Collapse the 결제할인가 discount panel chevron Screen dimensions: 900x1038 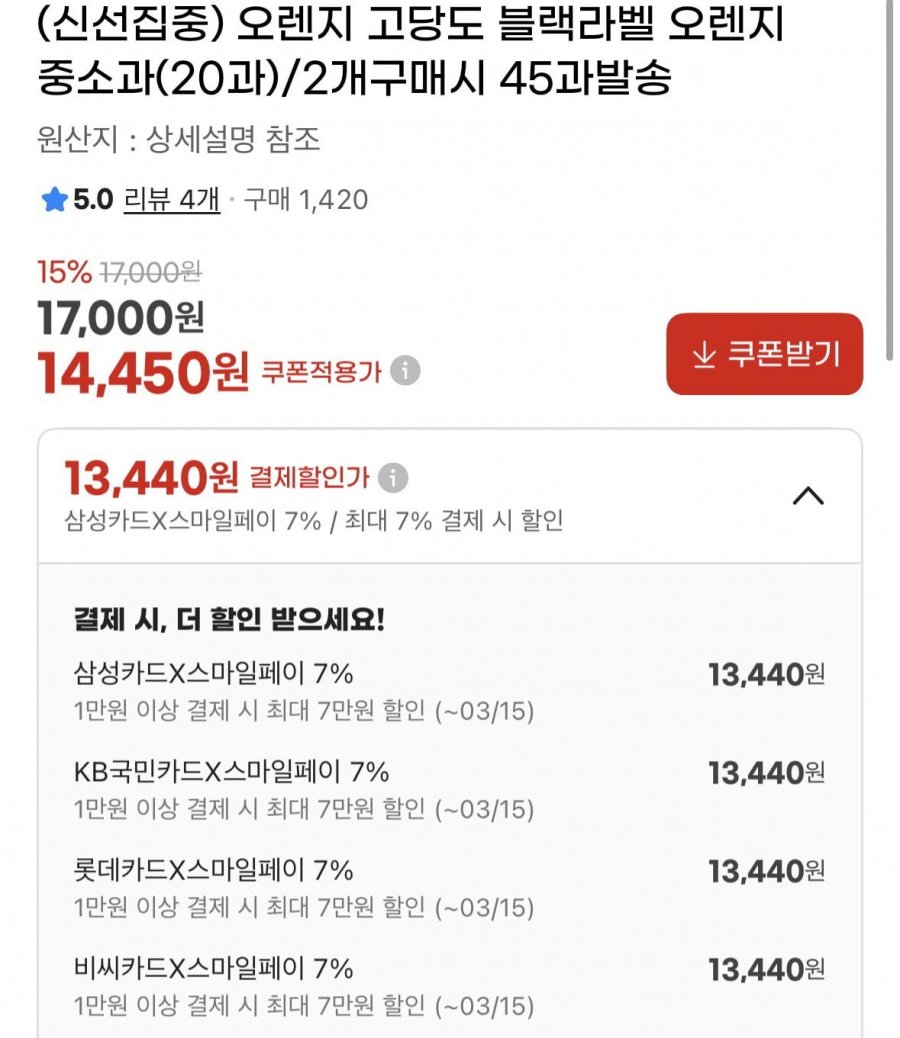(x=808, y=496)
